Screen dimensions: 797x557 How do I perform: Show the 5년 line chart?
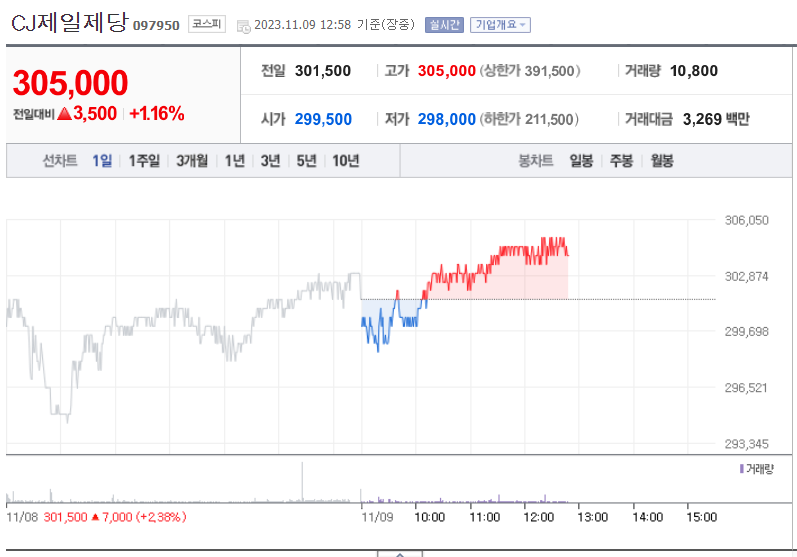306,161
